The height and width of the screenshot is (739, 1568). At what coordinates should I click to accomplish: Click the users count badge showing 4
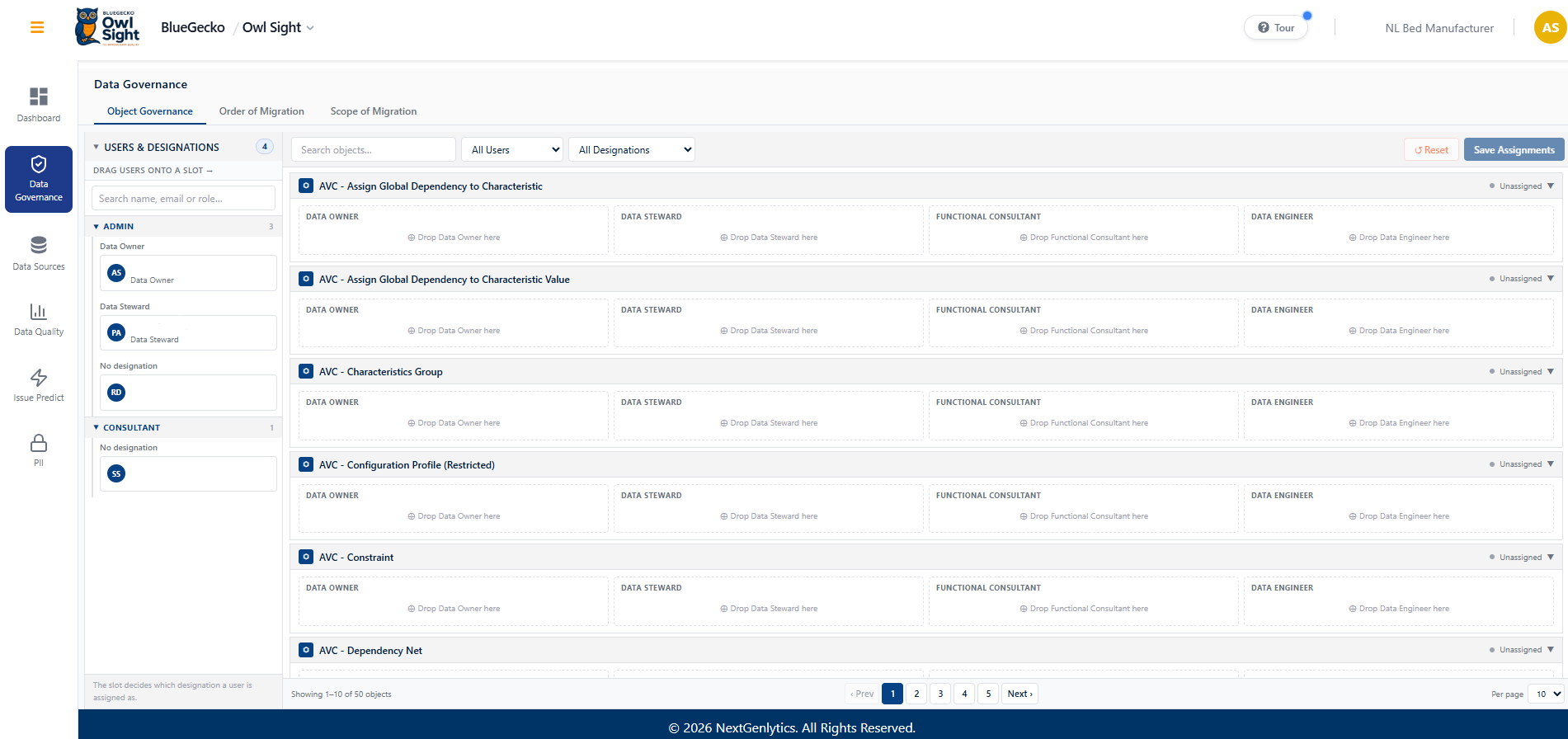[x=265, y=147]
